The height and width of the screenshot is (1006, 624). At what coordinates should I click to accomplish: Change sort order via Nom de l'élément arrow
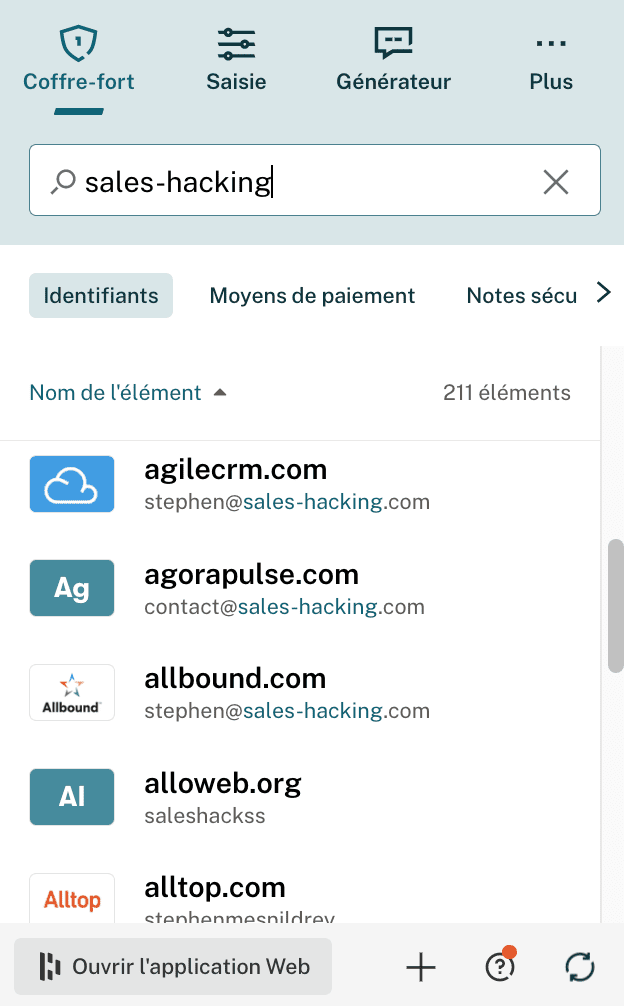[220, 393]
